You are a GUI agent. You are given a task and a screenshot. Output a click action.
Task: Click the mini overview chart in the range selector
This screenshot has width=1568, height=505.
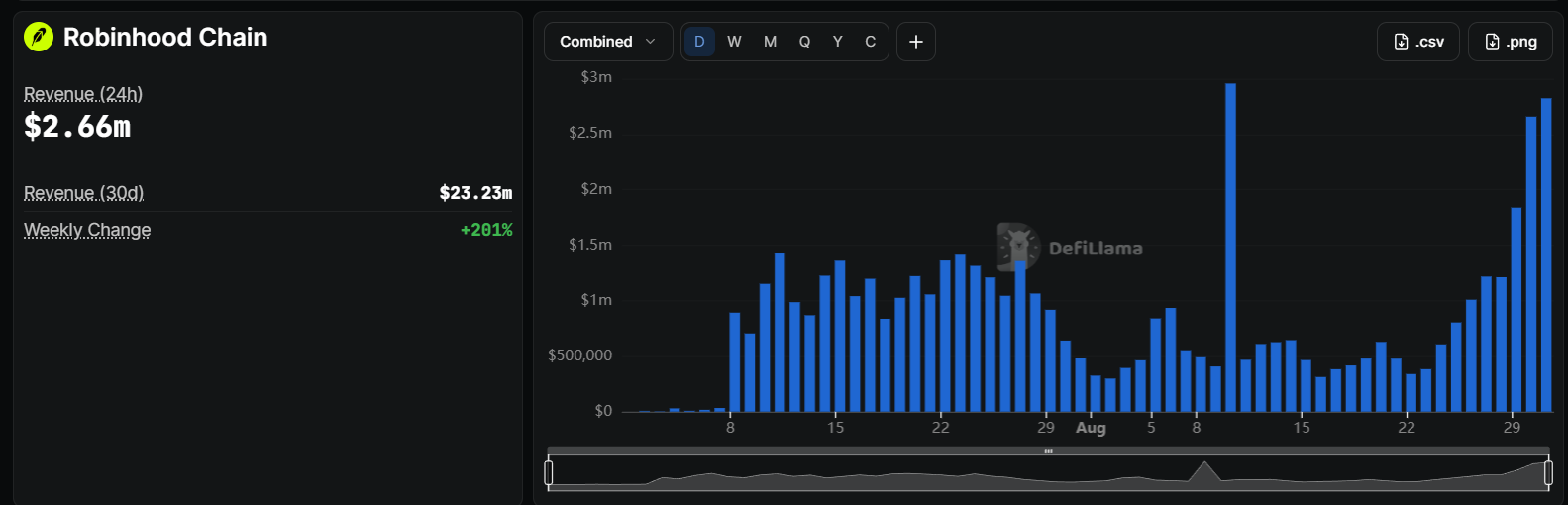click(x=1048, y=472)
